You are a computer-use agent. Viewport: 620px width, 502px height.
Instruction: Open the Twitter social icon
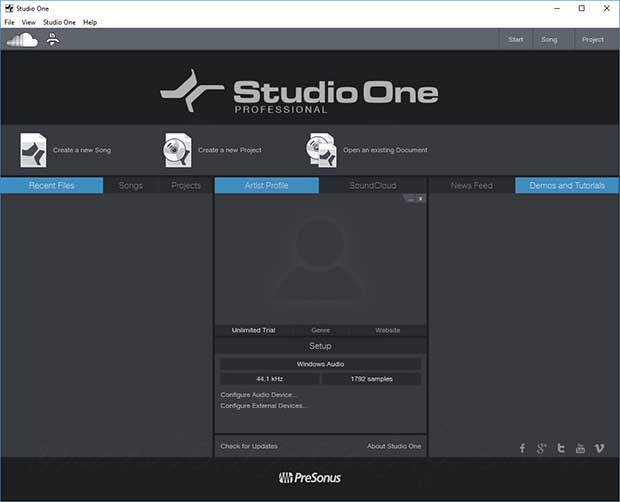coord(561,448)
